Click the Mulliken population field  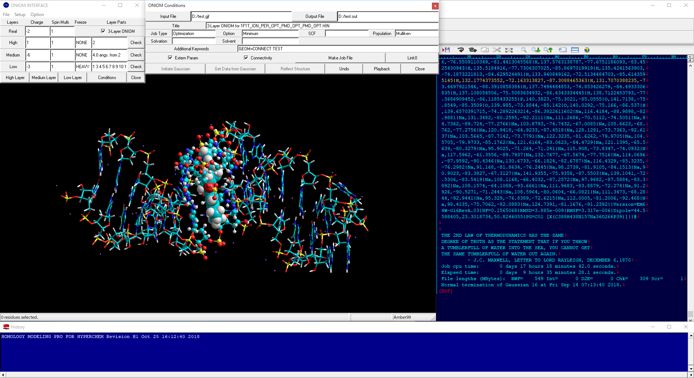click(416, 34)
